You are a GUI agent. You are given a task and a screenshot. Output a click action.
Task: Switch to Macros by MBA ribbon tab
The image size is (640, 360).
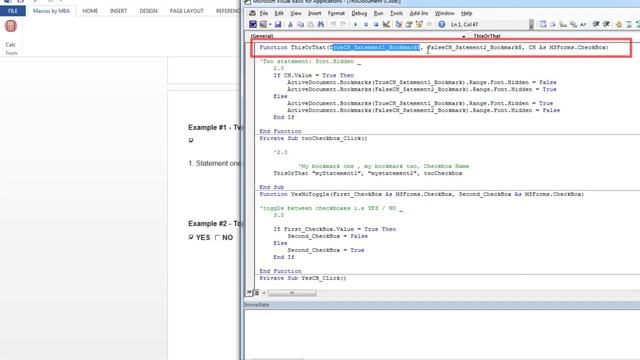tap(51, 11)
